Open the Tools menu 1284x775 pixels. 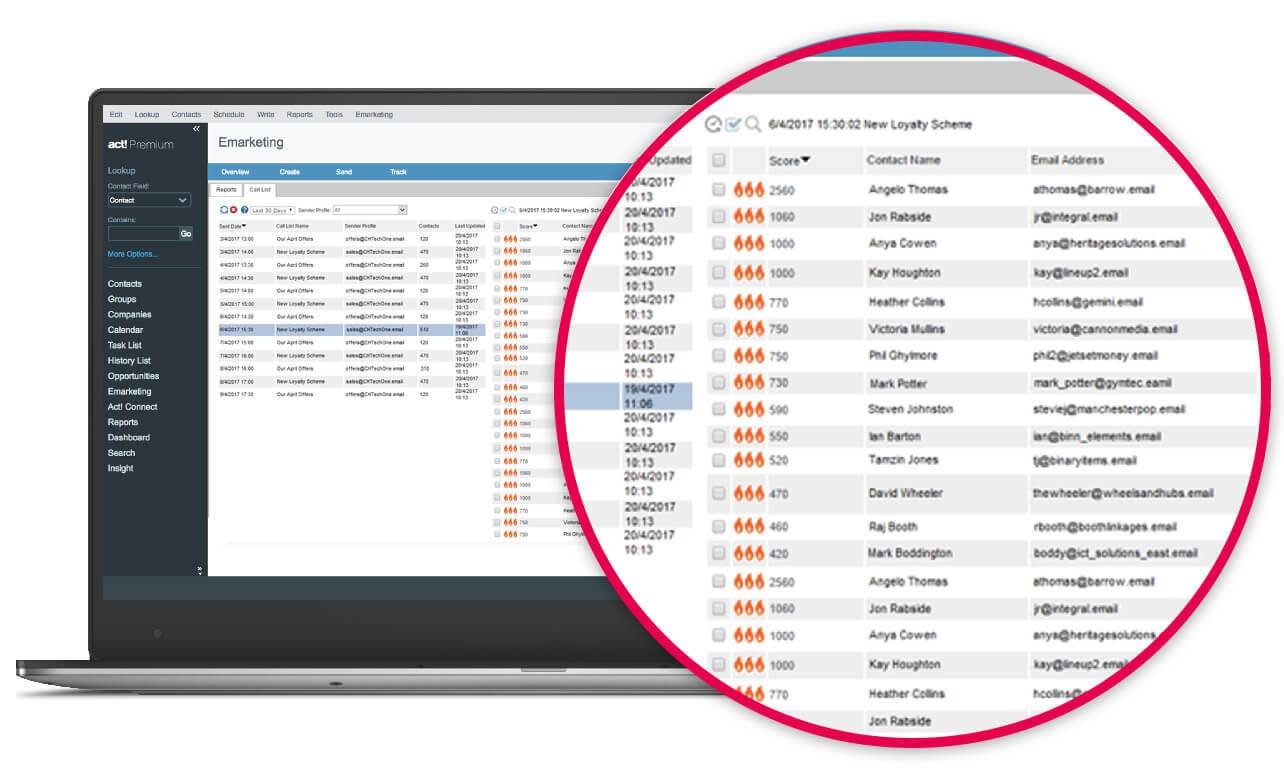(x=334, y=115)
